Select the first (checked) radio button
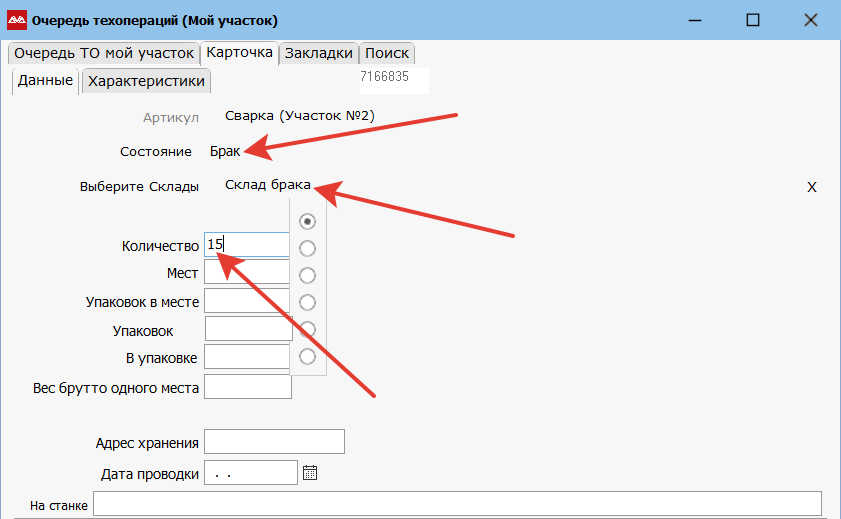This screenshot has width=841, height=519. pos(308,221)
